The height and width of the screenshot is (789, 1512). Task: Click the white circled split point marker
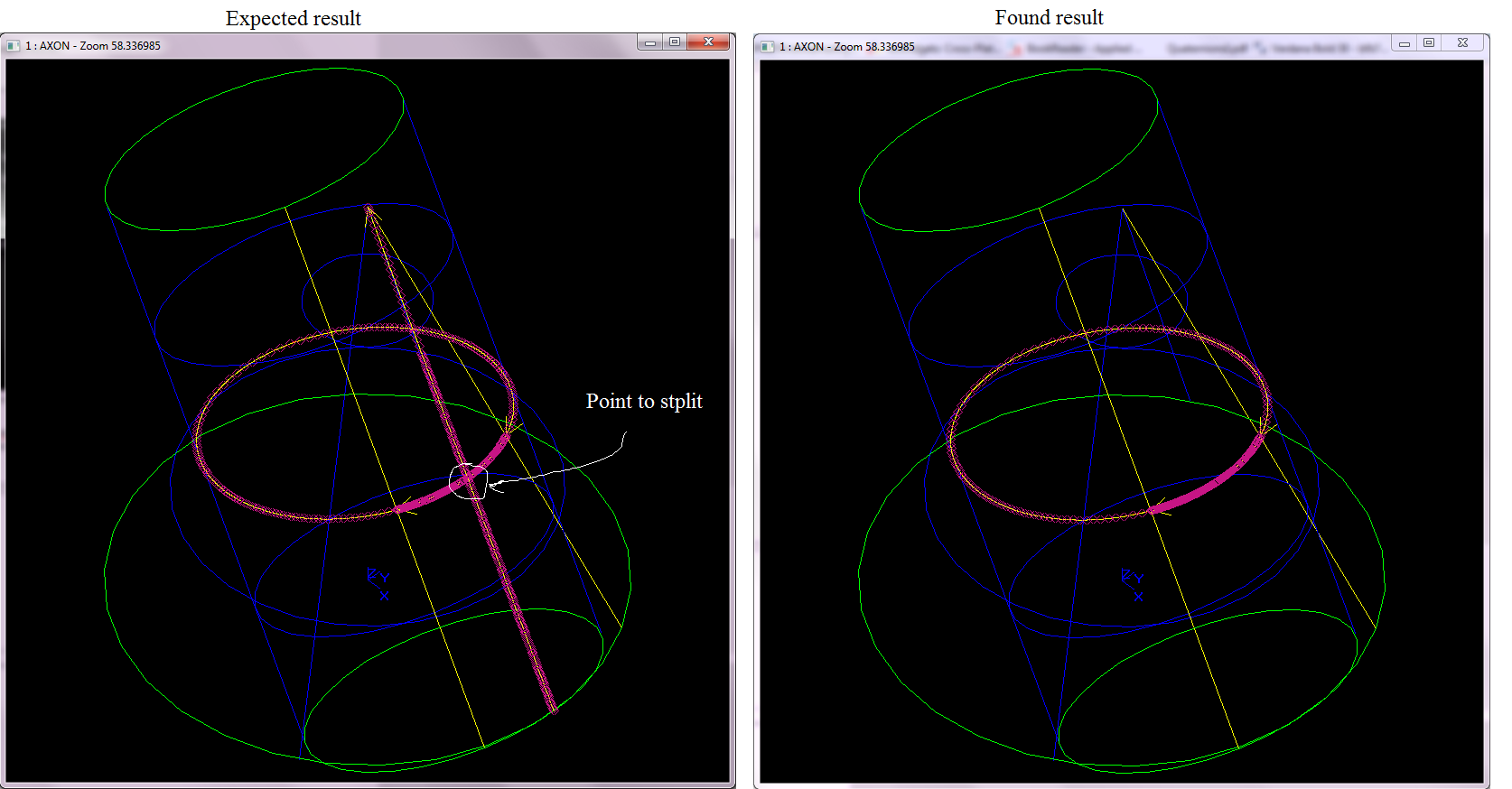click(468, 480)
